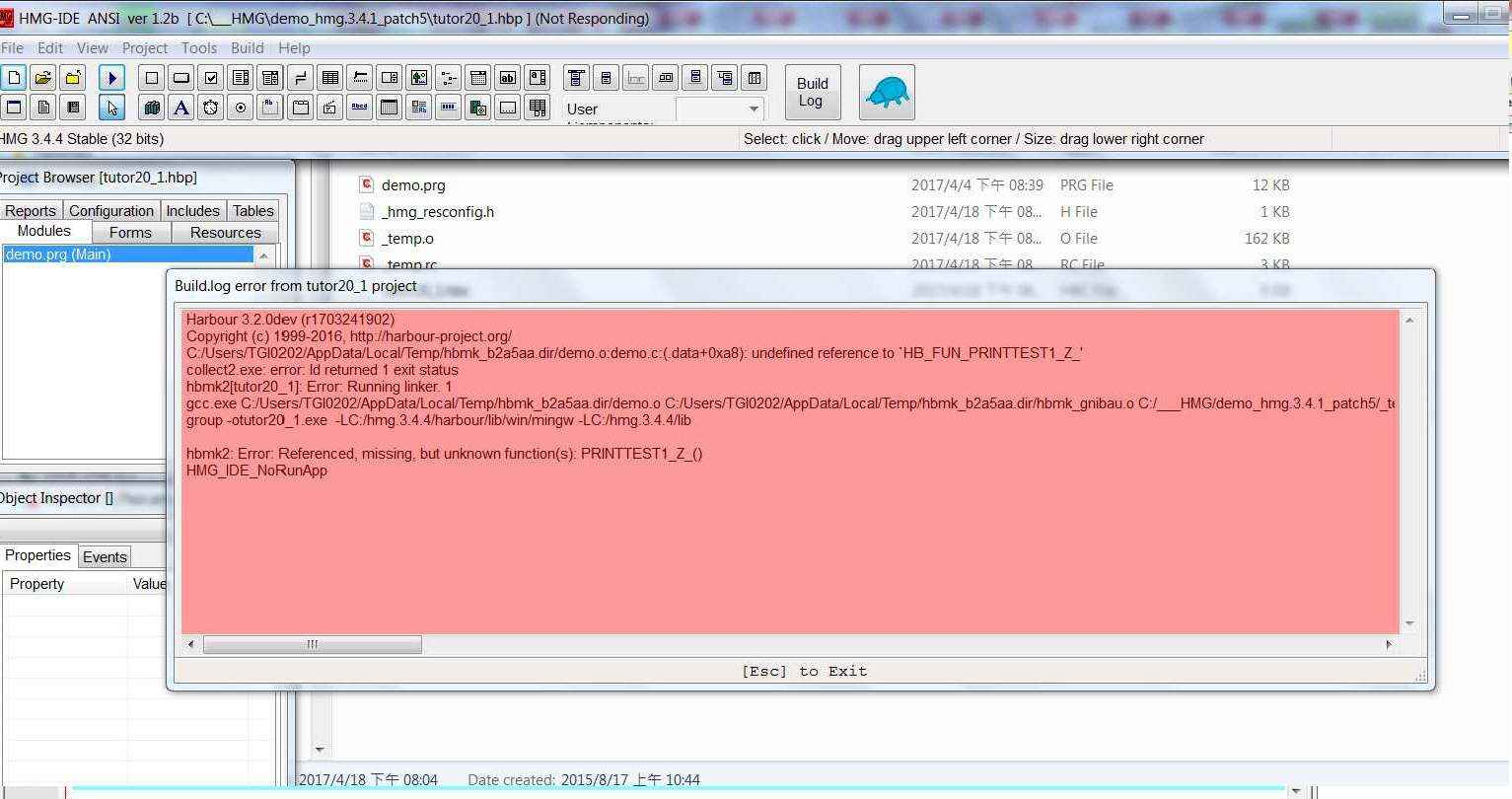This screenshot has width=1512, height=799.
Task: Click the Open project folder icon
Action: tap(43, 78)
